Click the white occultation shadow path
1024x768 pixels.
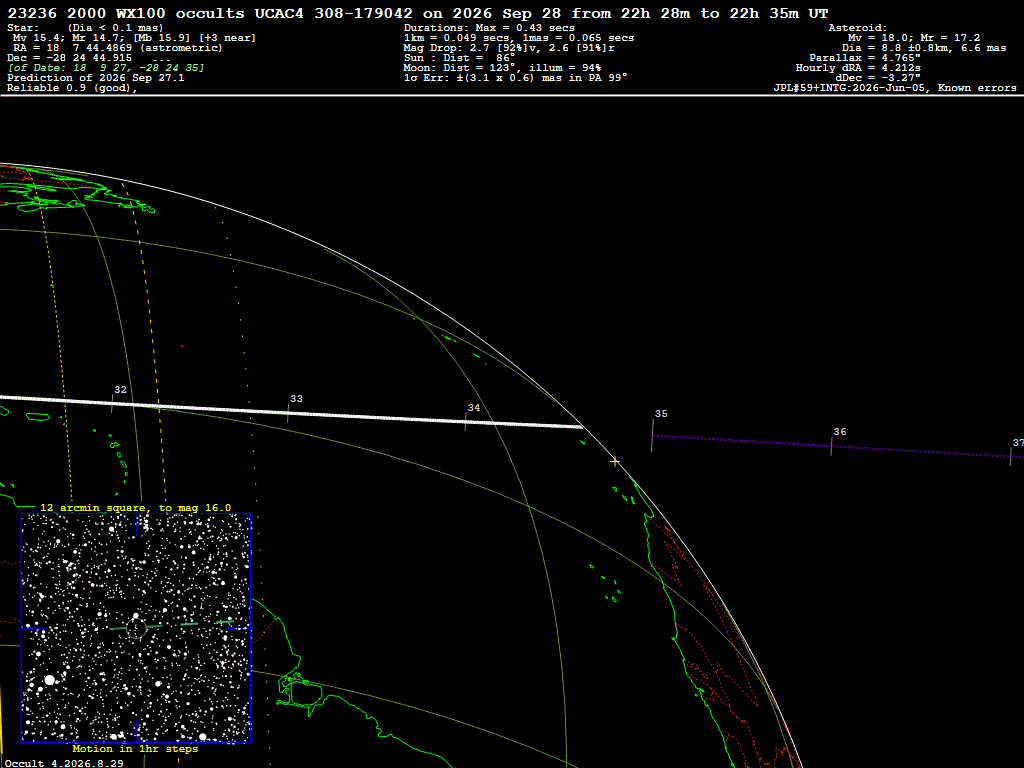pos(291,411)
